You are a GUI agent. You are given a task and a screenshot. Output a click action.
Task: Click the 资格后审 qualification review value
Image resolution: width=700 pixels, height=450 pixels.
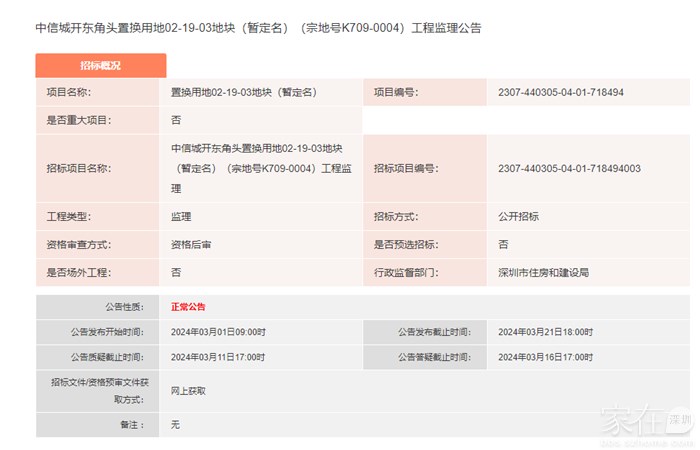(190, 244)
